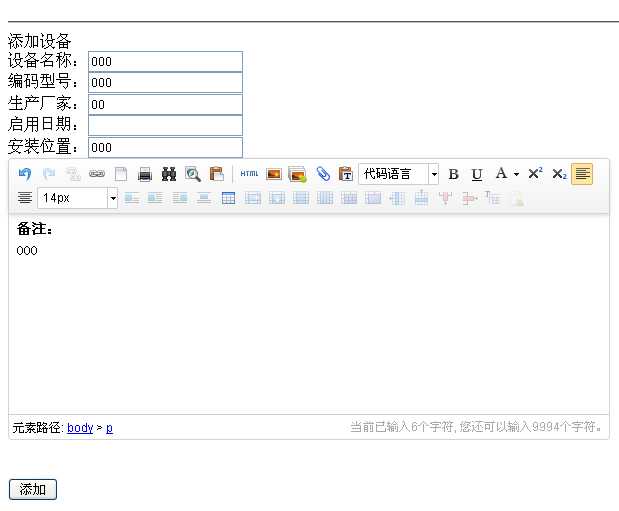
Task: Toggle superscript X² formatting
Action: coord(536,174)
